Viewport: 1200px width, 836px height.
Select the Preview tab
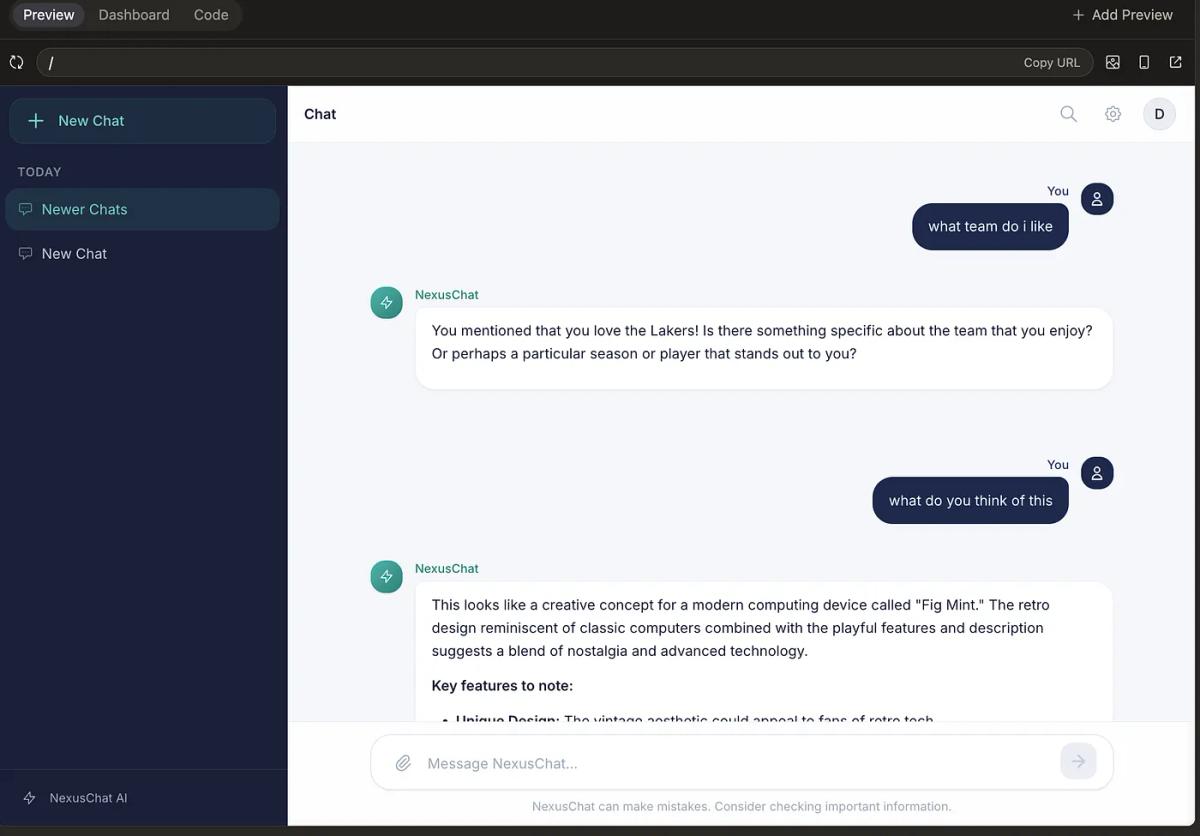pyautogui.click(x=47, y=14)
